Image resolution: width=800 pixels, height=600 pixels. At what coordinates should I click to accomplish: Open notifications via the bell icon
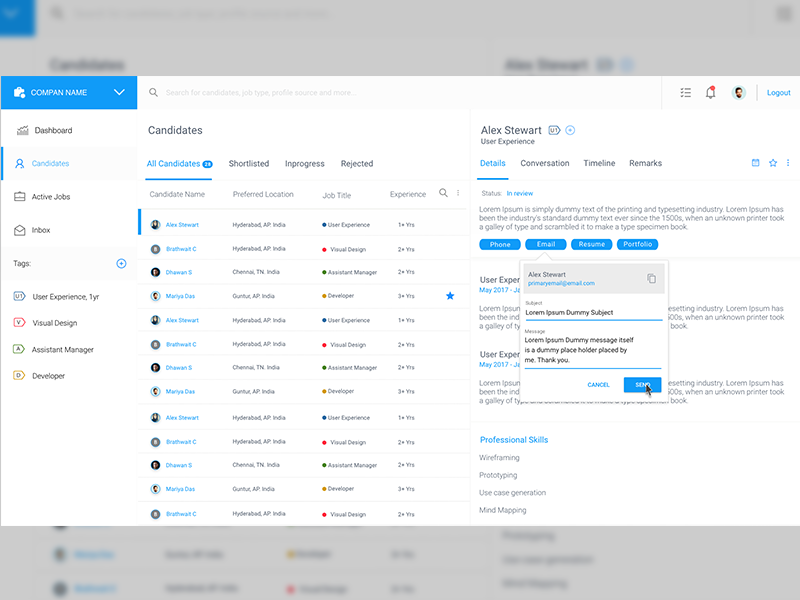tap(710, 92)
